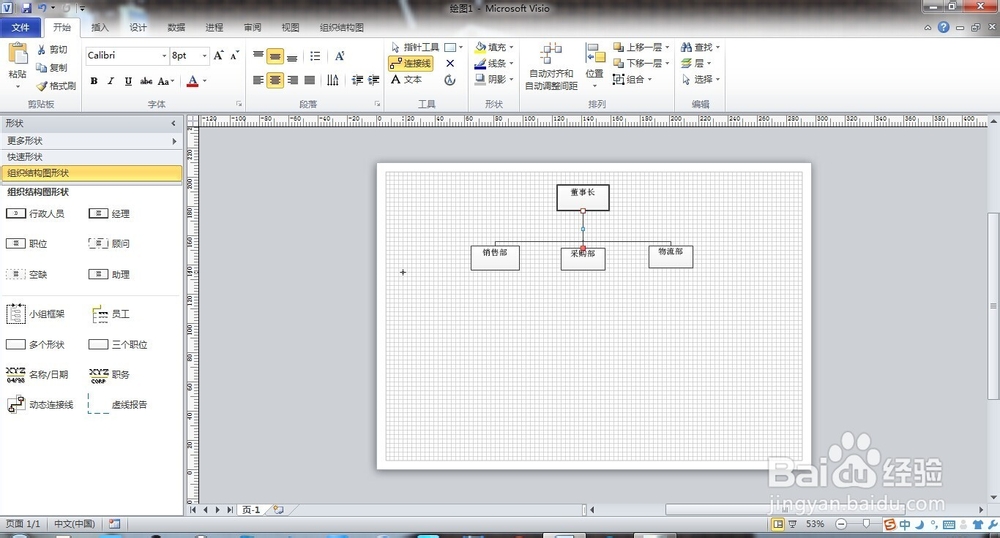Open the 页-1 page tab
This screenshot has height=538, width=1000.
coord(251,509)
